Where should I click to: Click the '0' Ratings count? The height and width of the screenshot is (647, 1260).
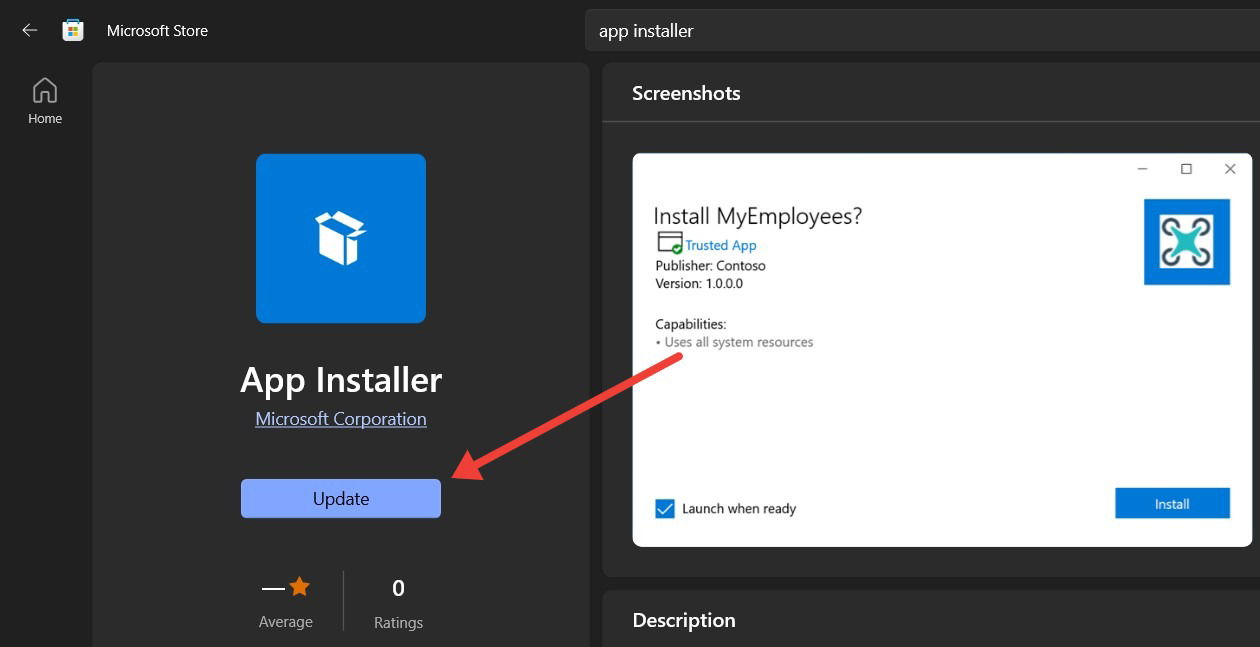coord(398,588)
